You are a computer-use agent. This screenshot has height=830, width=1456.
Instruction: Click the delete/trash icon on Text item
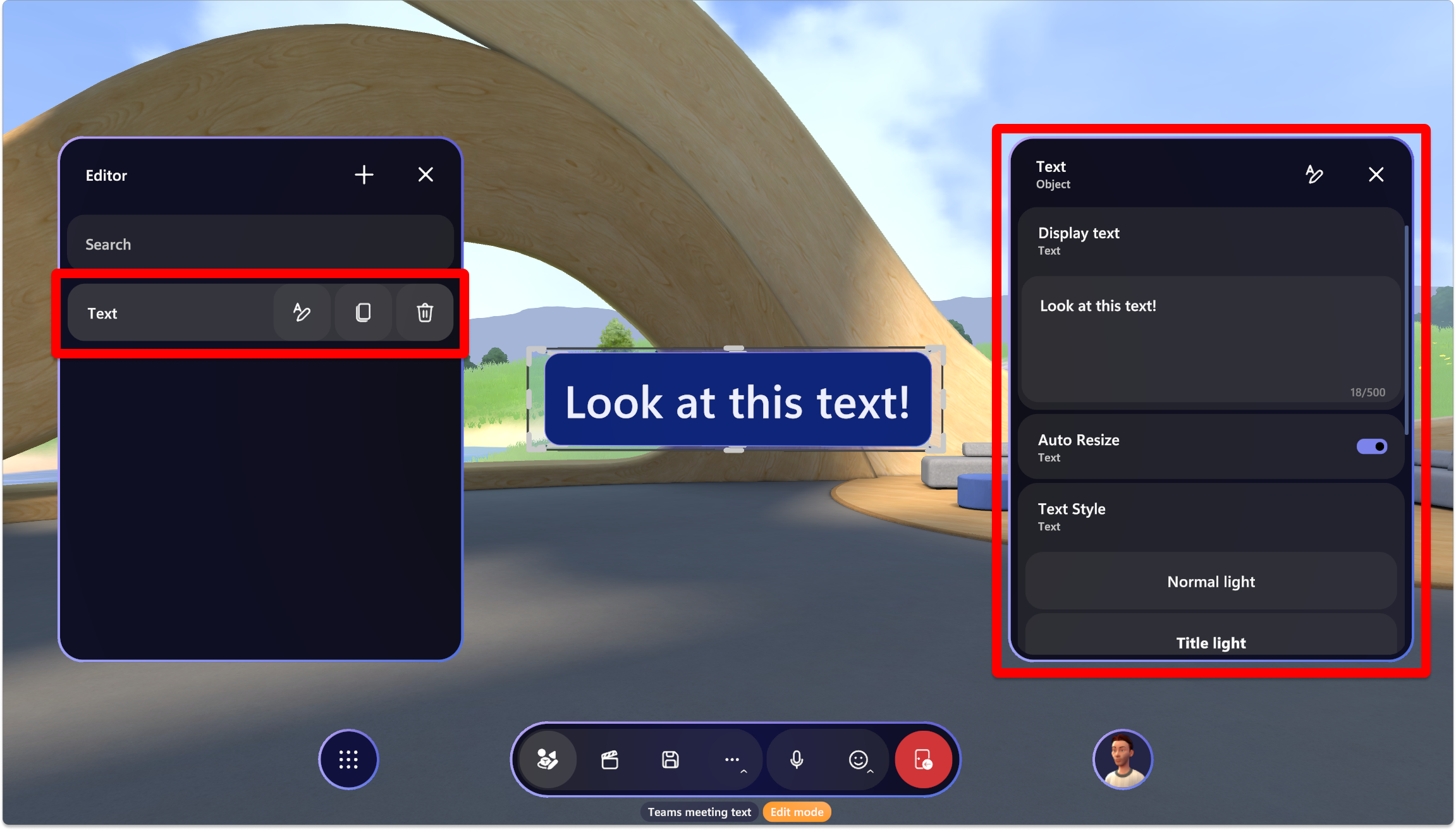point(425,313)
